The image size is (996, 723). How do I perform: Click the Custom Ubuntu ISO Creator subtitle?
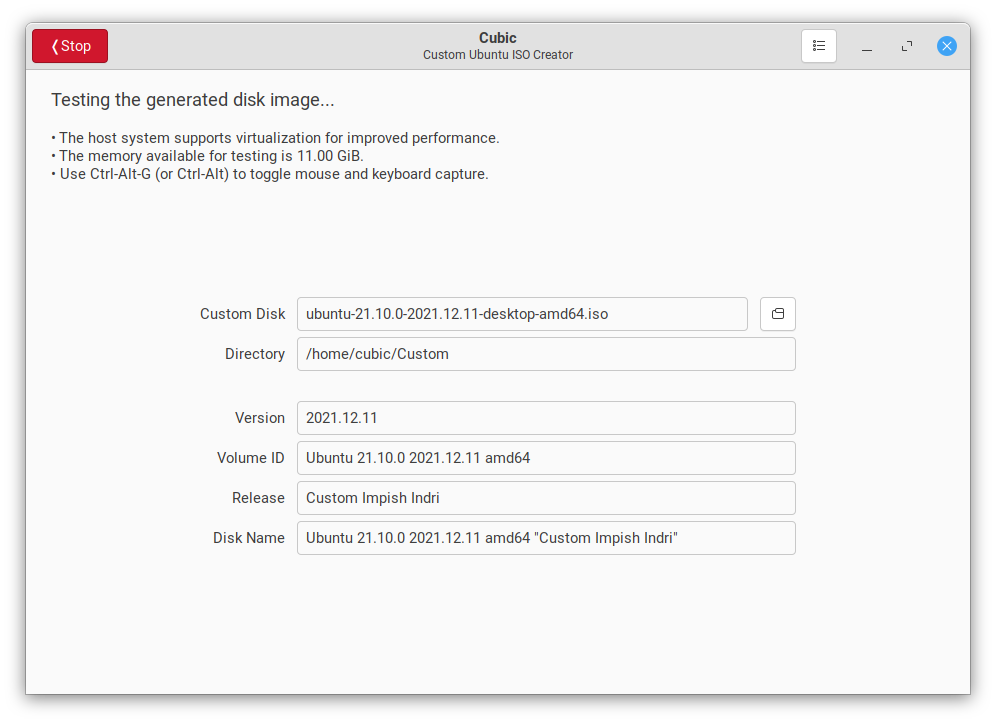click(497, 55)
